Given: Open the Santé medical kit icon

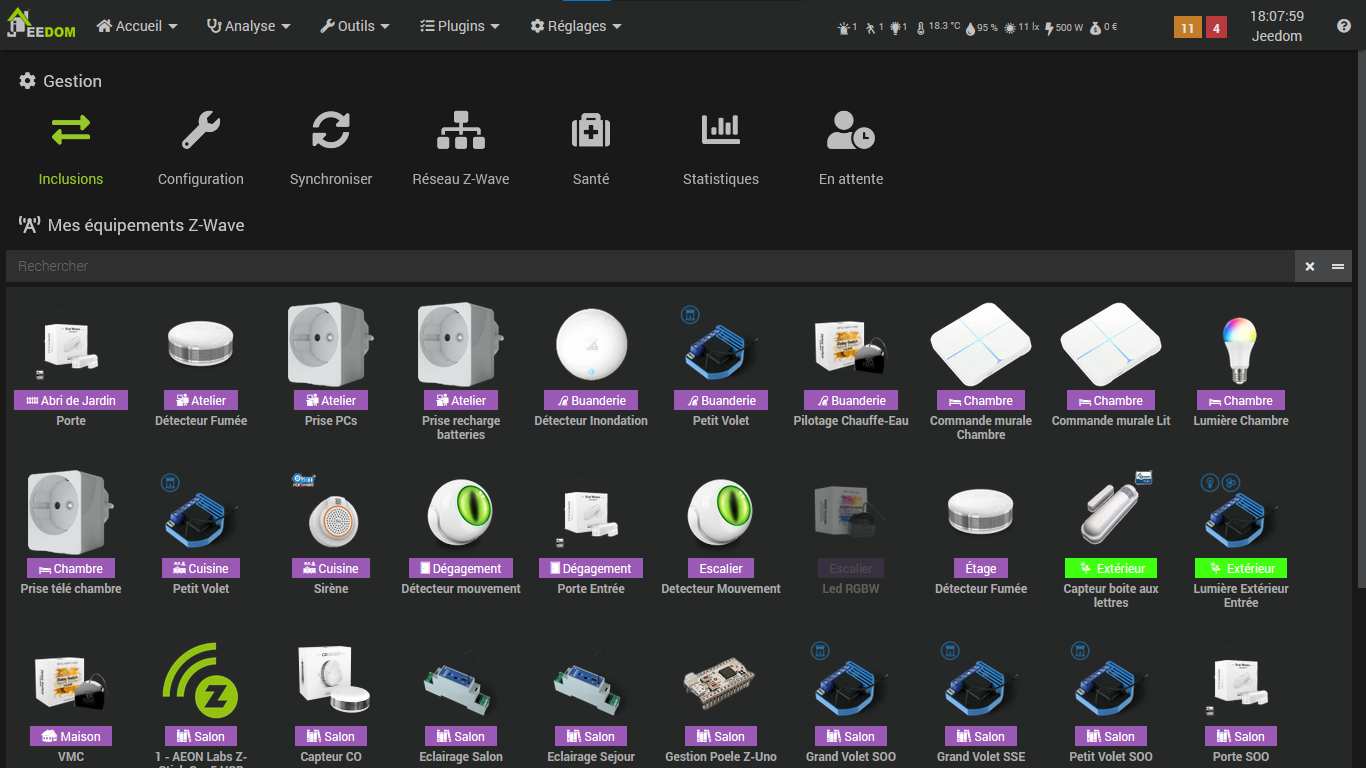Looking at the screenshot, I should coord(591,131).
